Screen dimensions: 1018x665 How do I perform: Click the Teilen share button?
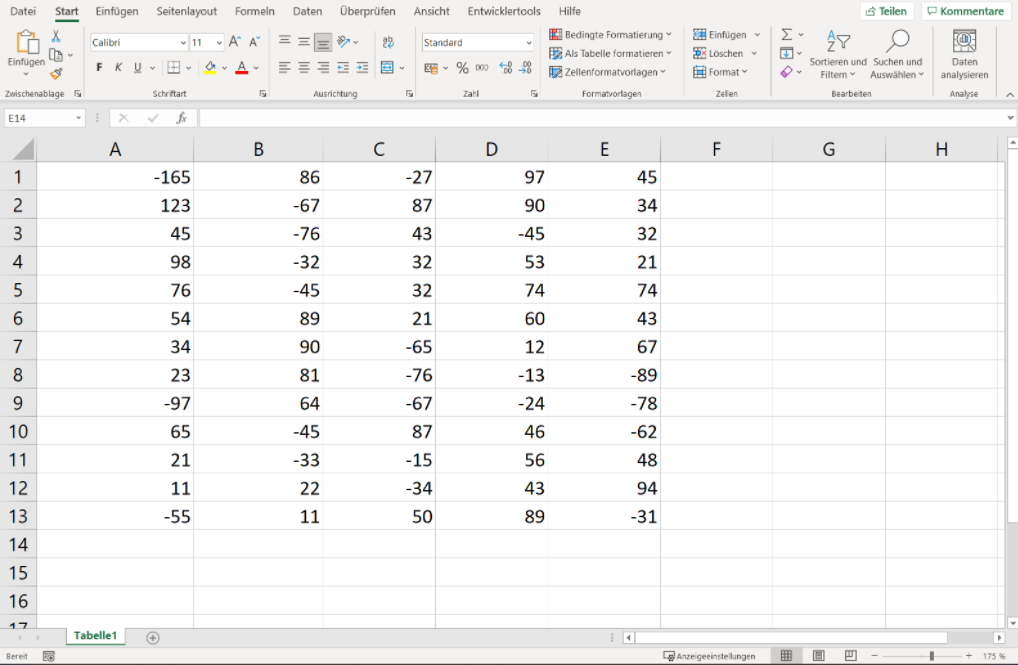pos(886,11)
